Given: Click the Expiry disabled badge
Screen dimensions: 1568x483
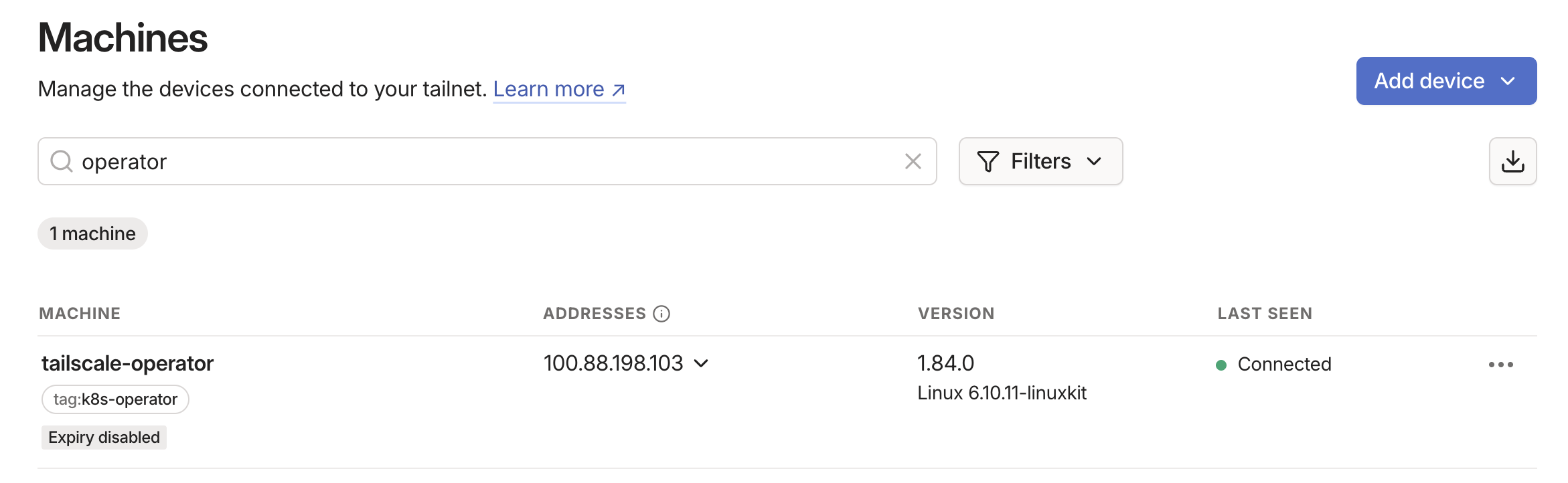Looking at the screenshot, I should 104,438.
